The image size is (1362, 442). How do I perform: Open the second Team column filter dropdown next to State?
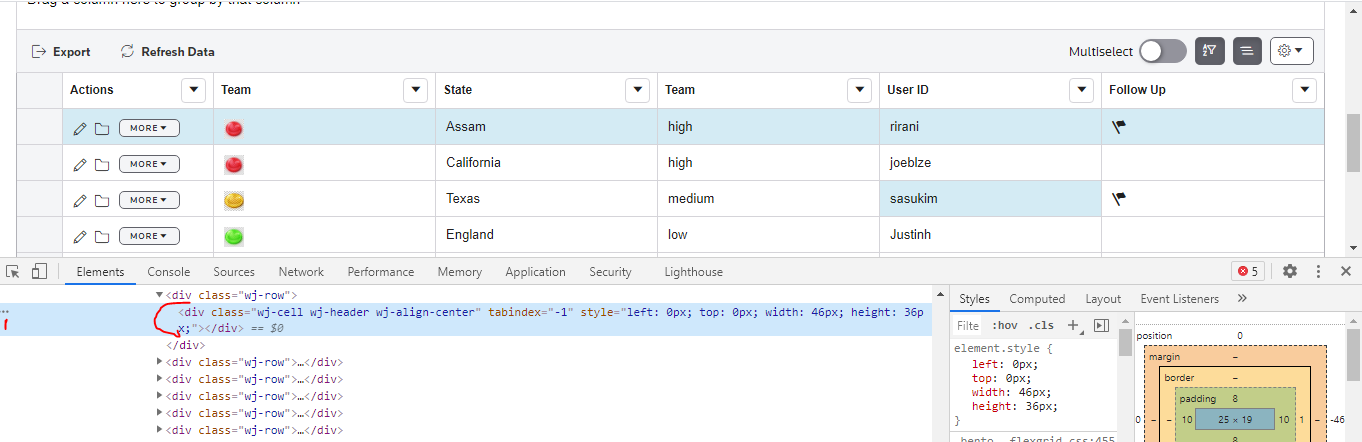860,90
